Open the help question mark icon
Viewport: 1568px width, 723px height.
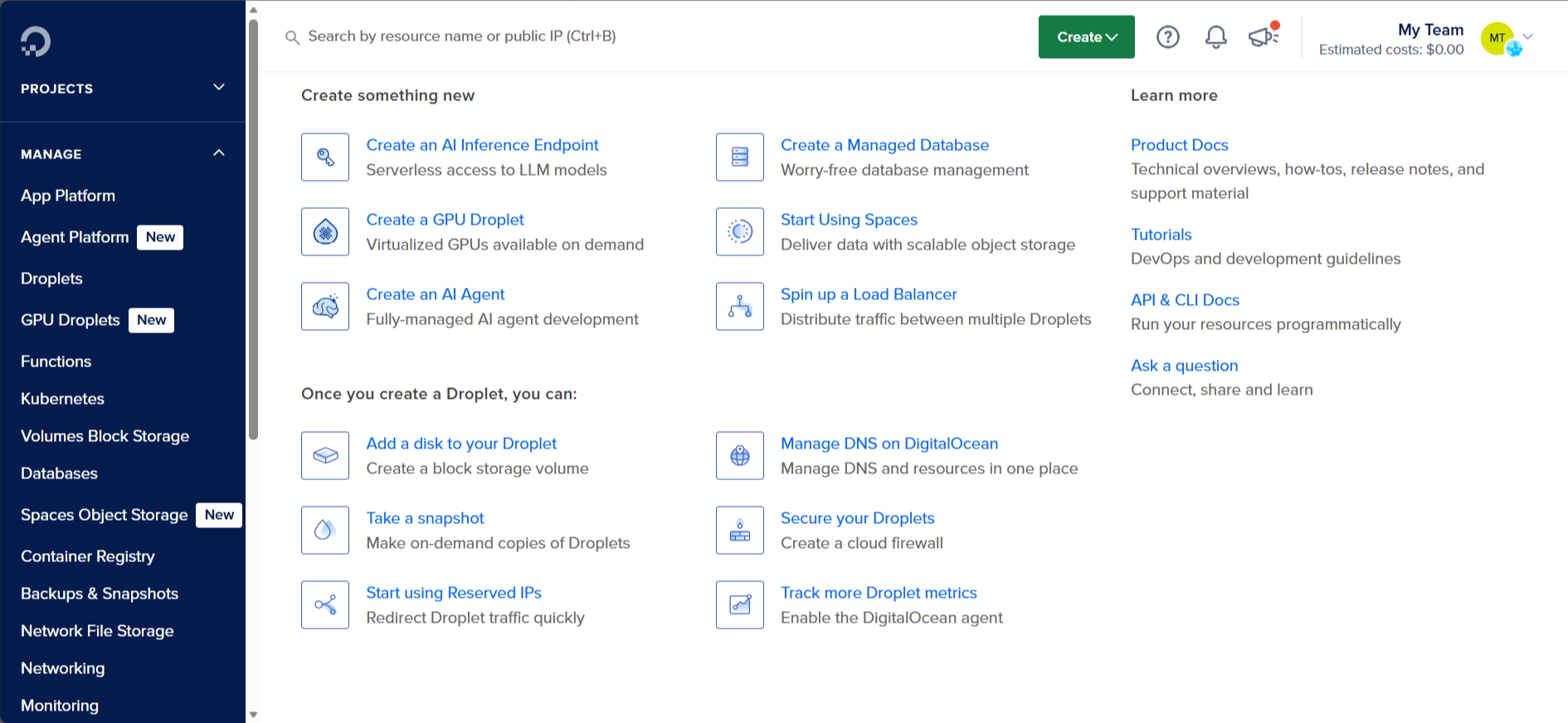[x=1168, y=36]
